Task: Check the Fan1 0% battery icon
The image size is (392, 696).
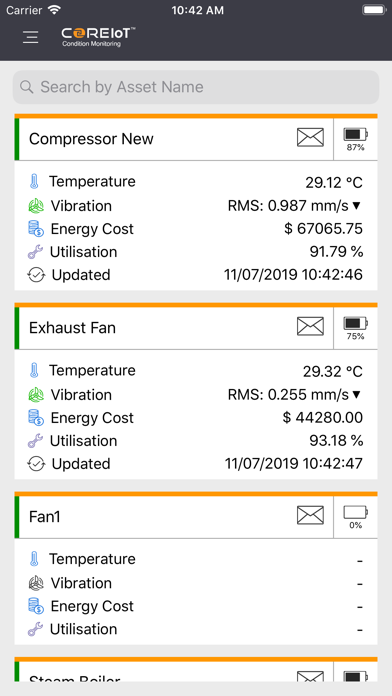Action: (356, 517)
